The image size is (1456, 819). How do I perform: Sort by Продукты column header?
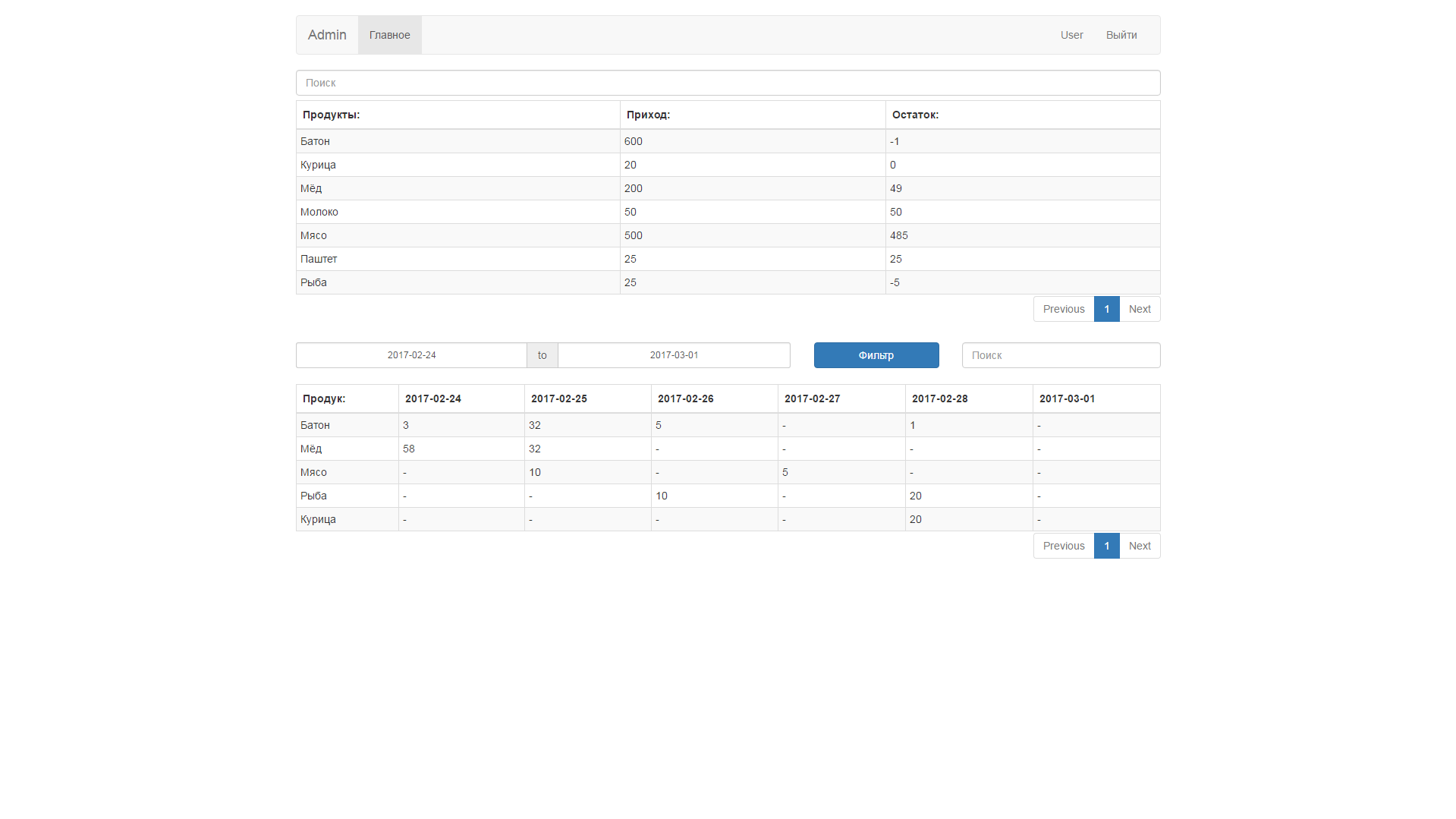click(458, 115)
